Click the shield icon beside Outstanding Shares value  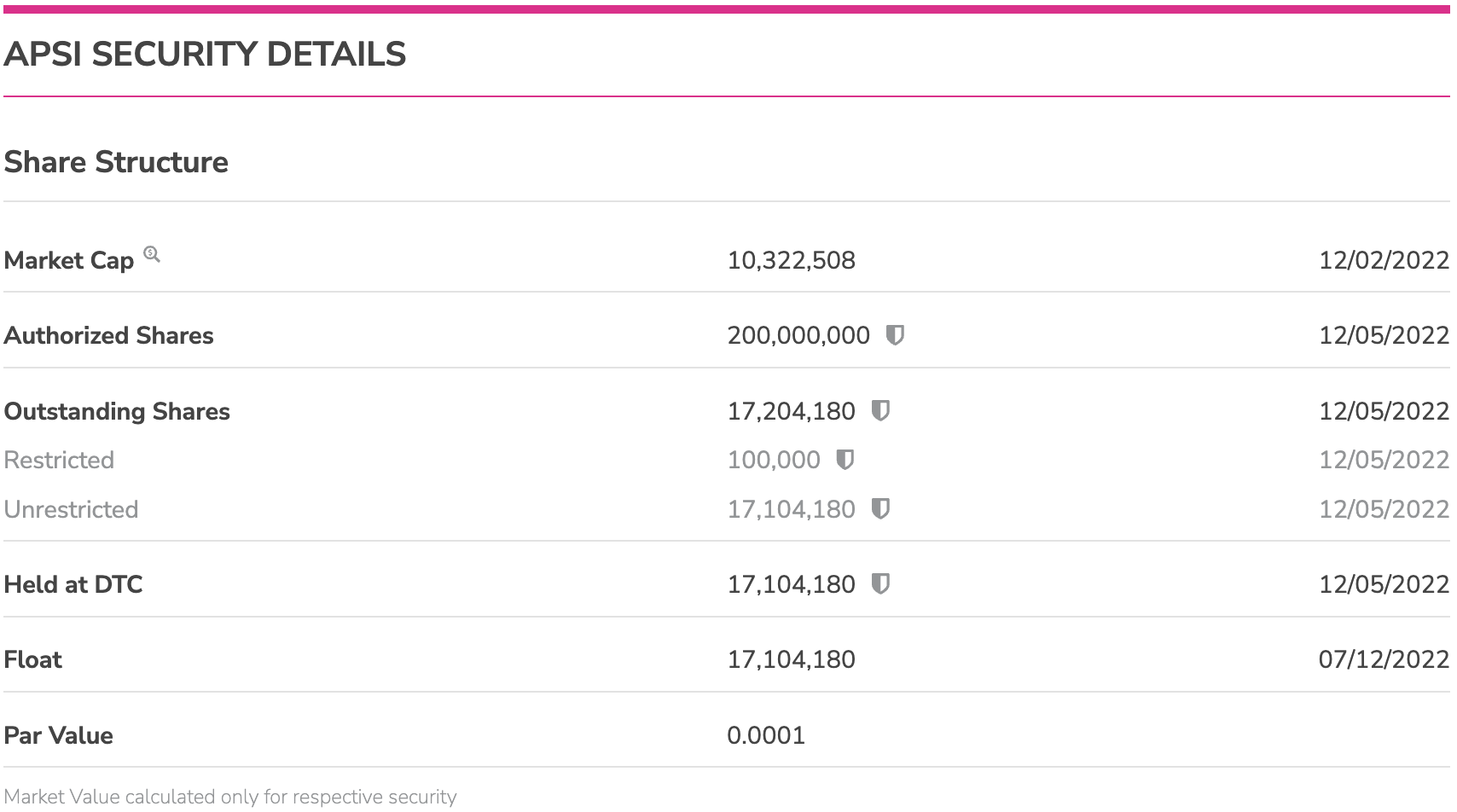click(880, 411)
